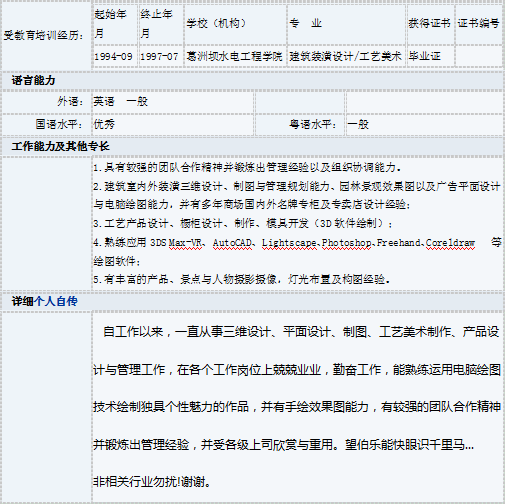Click the underlined word AutoCAD
505x504 pixels.
click(x=232, y=243)
